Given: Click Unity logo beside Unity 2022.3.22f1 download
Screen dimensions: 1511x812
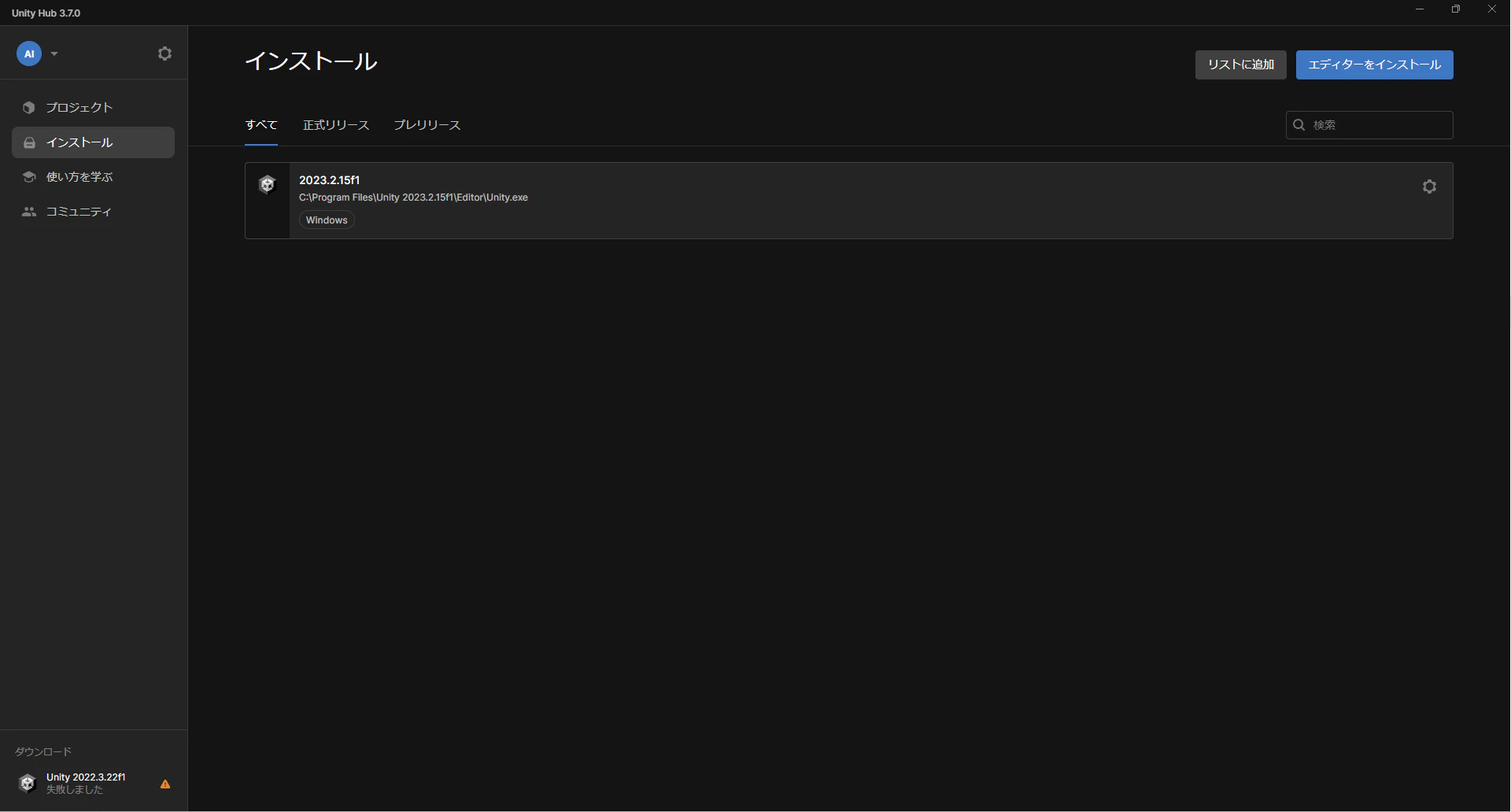Looking at the screenshot, I should tap(28, 783).
